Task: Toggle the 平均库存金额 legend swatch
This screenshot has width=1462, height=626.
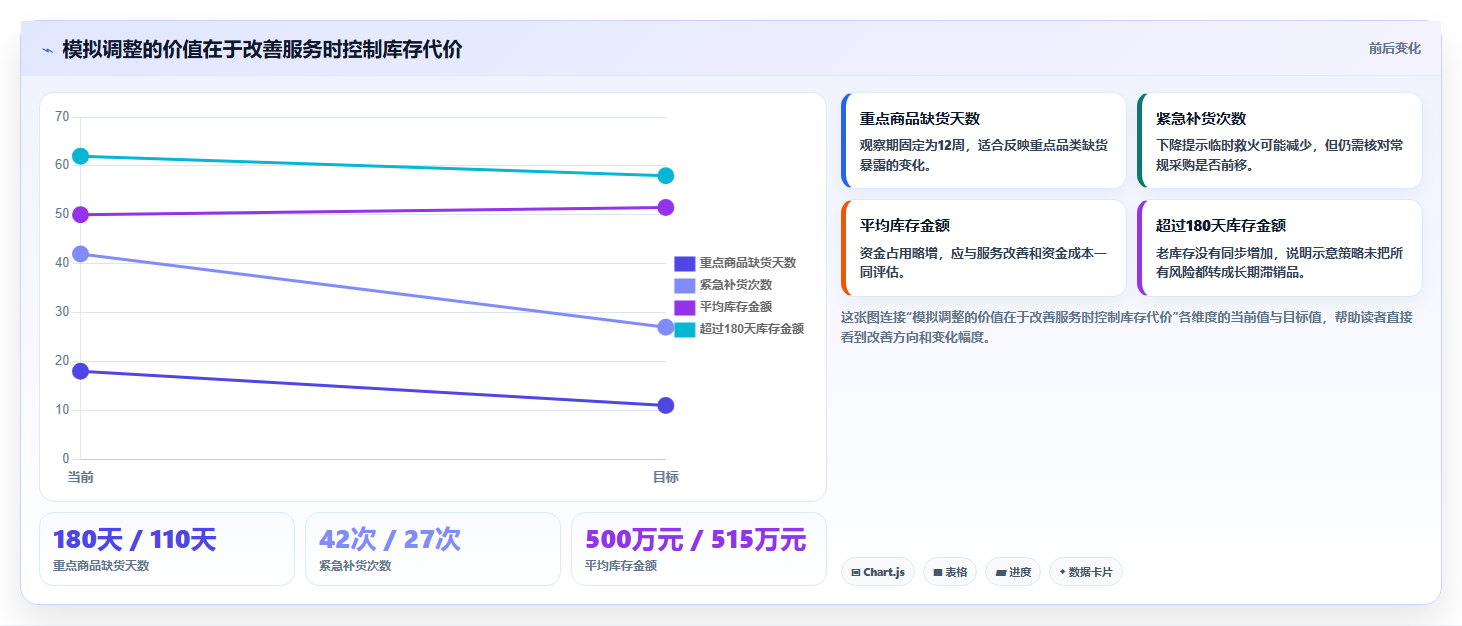Action: [684, 307]
